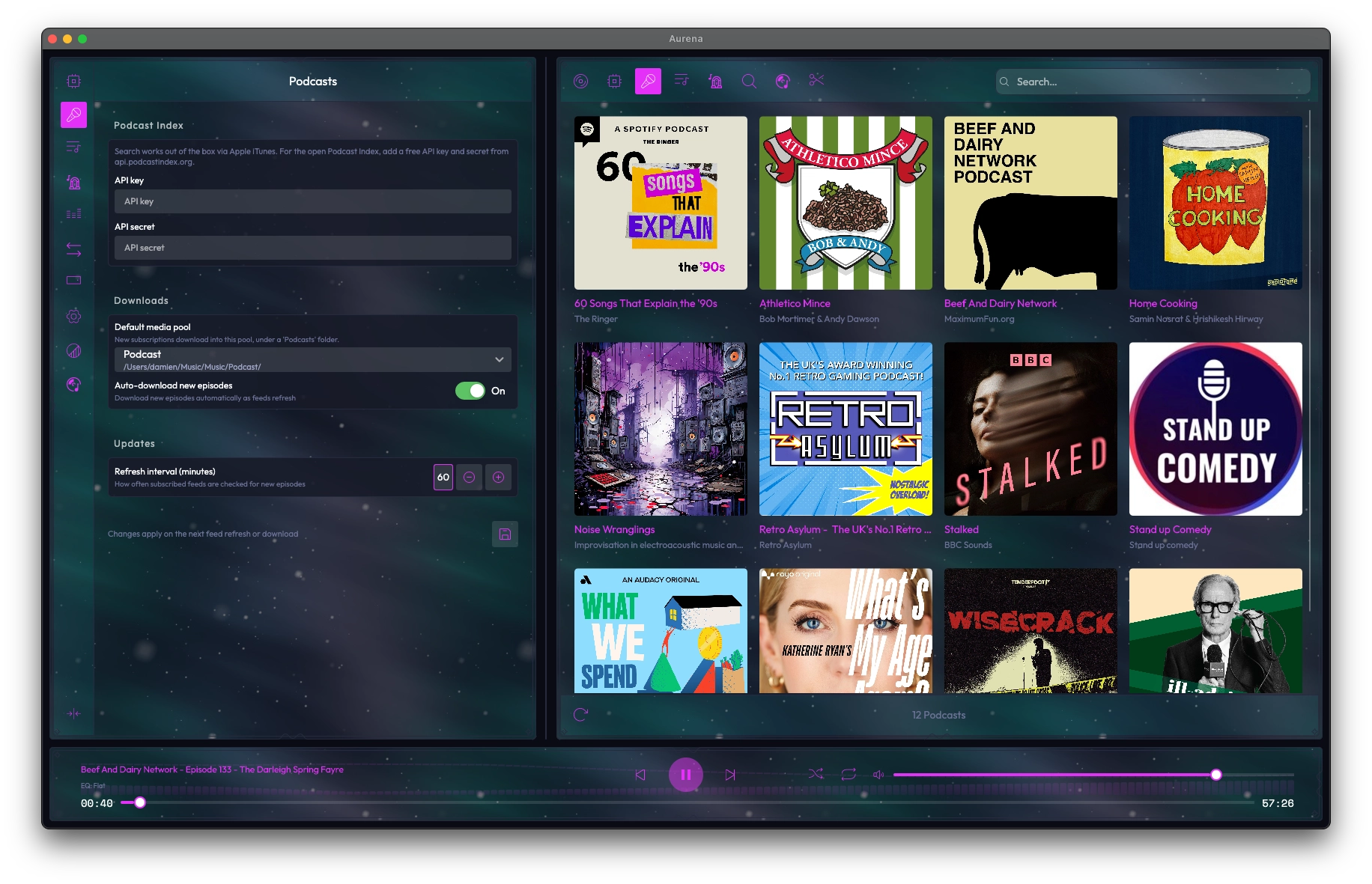This screenshot has width=1372, height=884.
Task: Click the playback progress slider handle
Action: pyautogui.click(x=140, y=802)
